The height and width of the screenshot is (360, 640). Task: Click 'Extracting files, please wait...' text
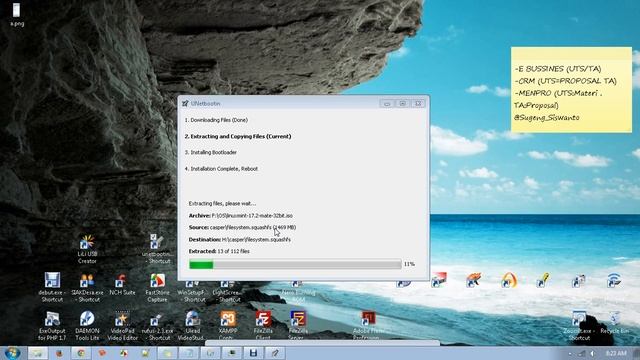click(x=222, y=203)
